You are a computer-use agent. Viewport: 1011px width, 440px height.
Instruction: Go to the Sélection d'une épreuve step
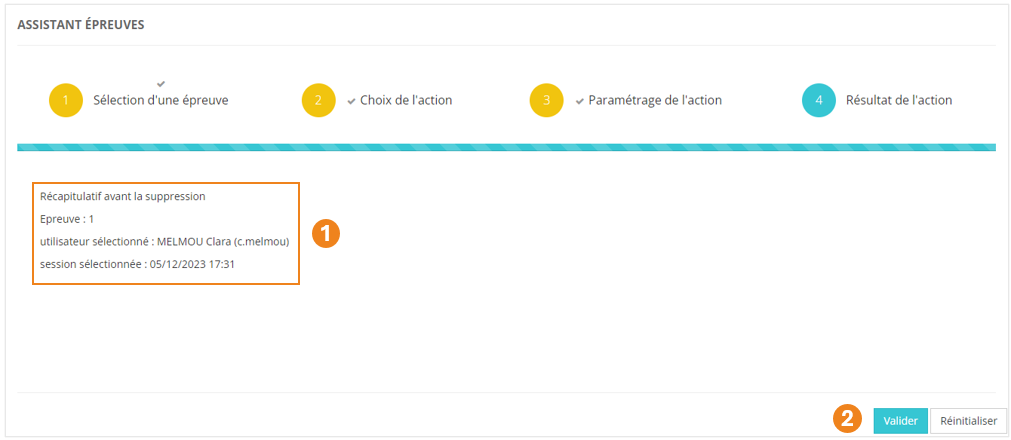[x=160, y=101]
